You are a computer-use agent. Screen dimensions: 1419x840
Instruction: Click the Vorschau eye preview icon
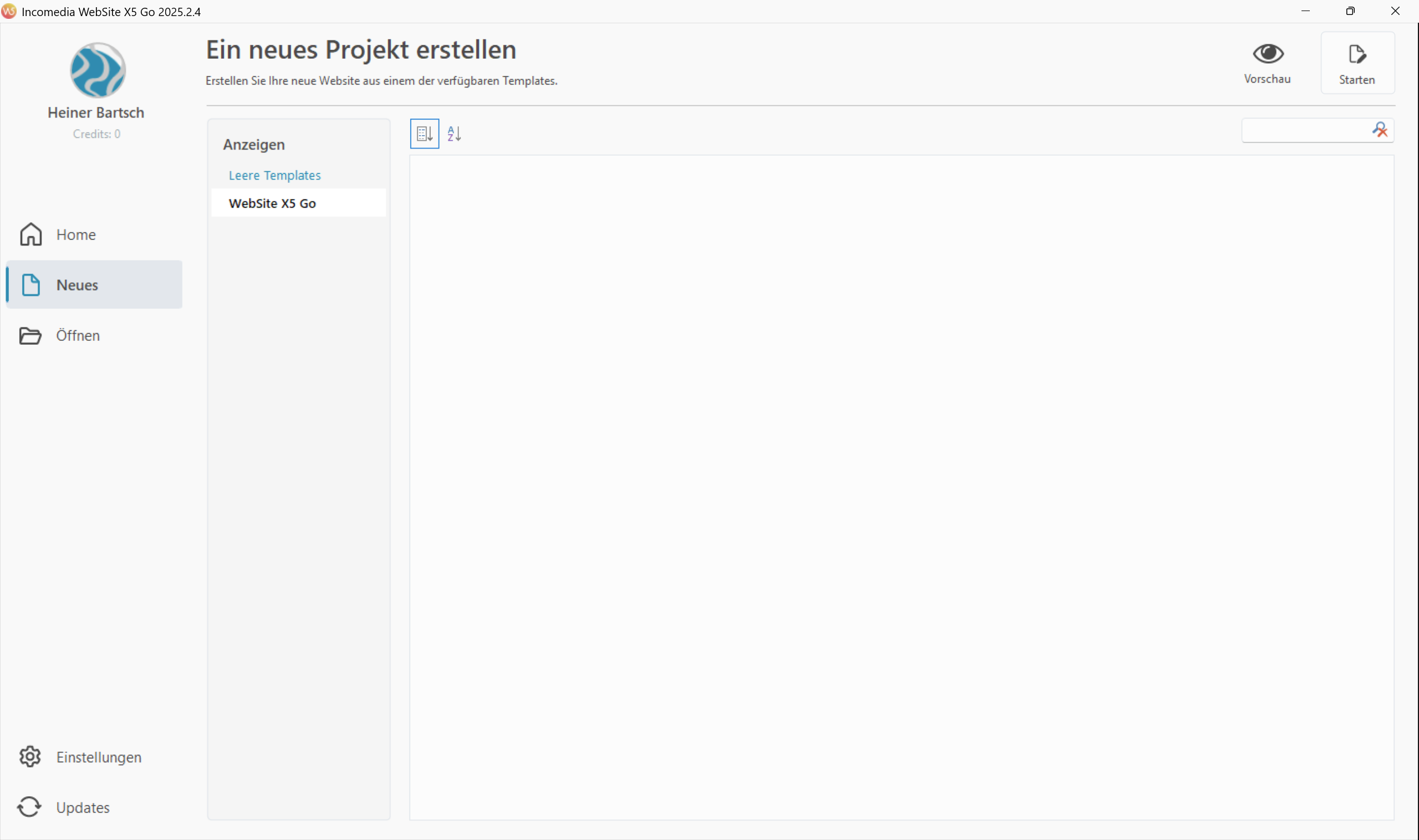click(1267, 54)
